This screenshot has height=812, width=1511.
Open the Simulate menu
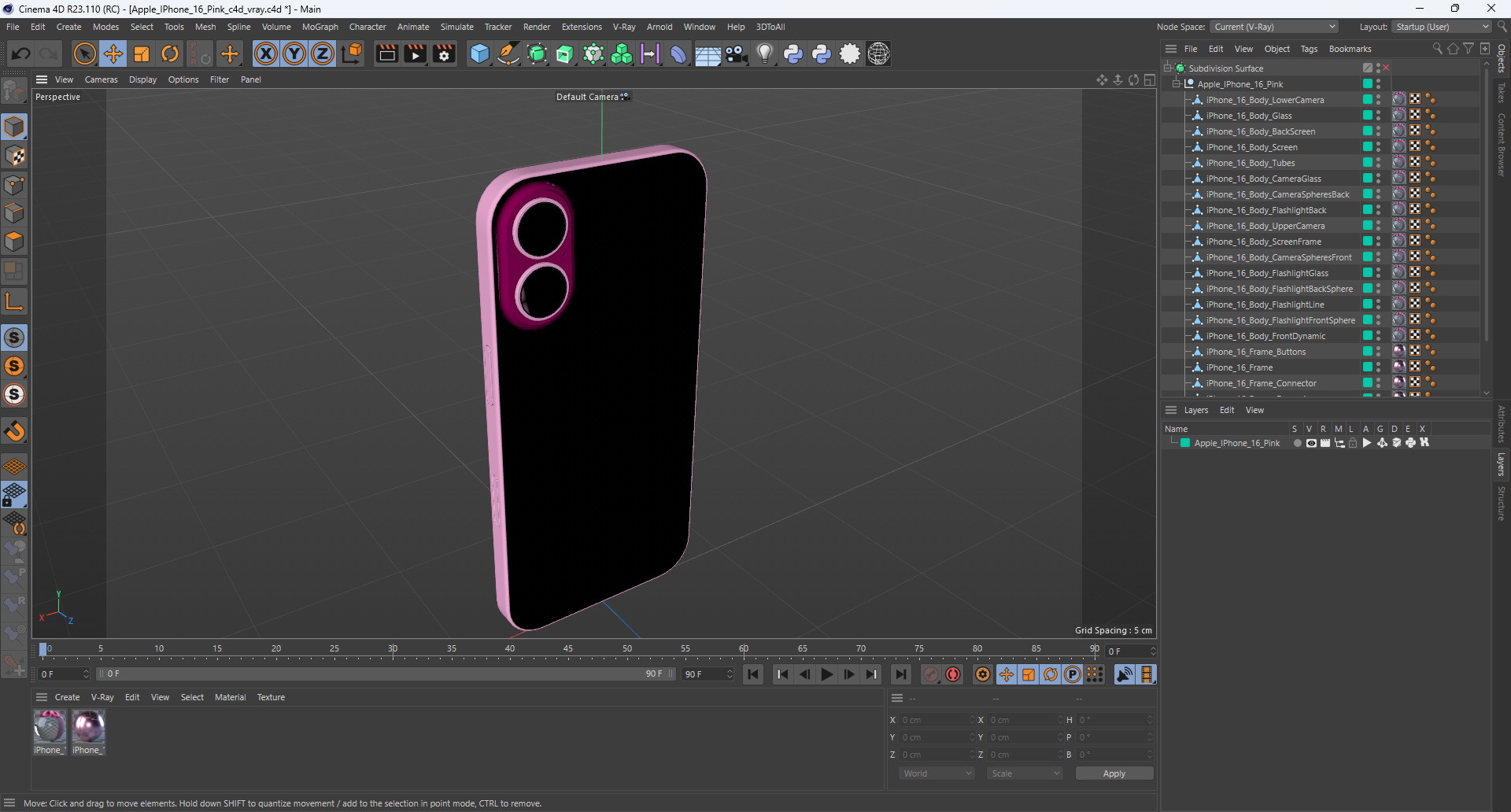coord(457,27)
